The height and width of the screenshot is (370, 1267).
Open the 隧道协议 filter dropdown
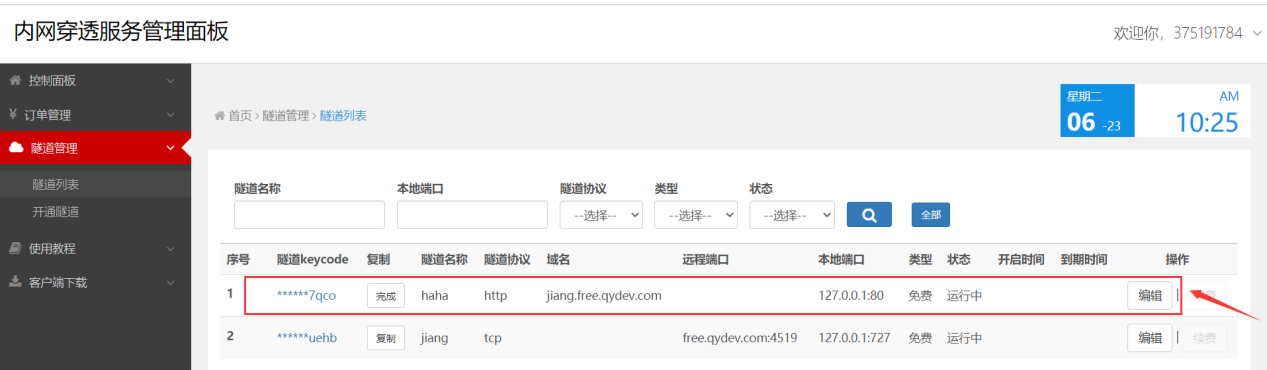pyautogui.click(x=601, y=215)
